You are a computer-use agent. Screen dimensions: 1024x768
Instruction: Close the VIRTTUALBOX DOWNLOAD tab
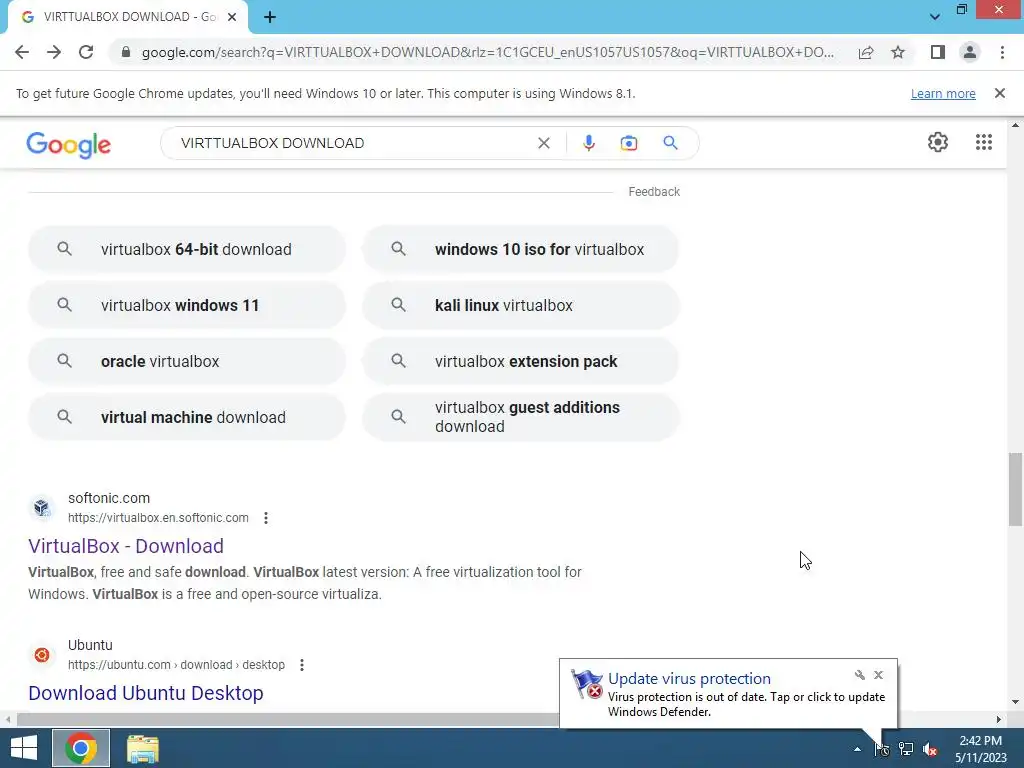pyautogui.click(x=232, y=17)
